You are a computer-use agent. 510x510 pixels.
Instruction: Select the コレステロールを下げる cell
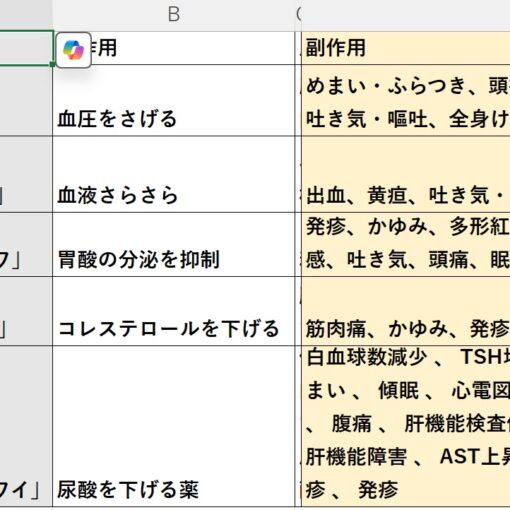click(174, 311)
